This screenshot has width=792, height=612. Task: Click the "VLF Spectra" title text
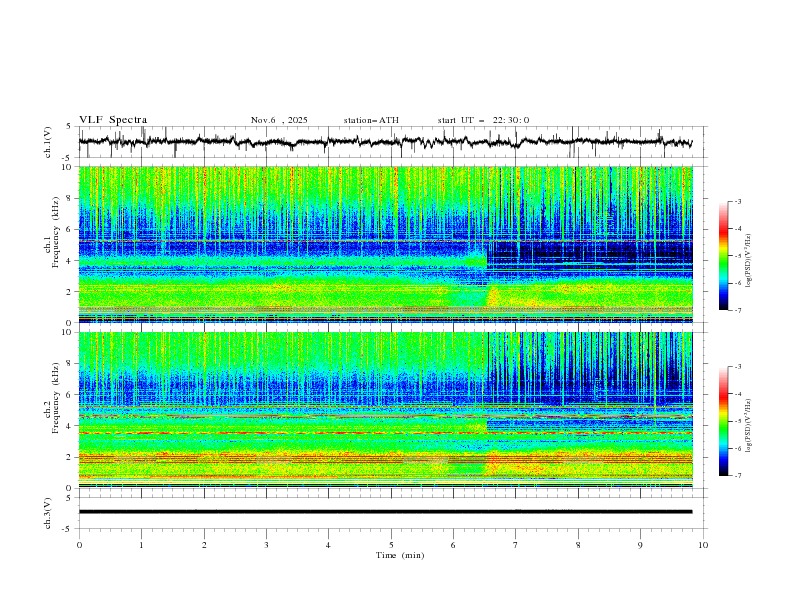pyautogui.click(x=113, y=120)
